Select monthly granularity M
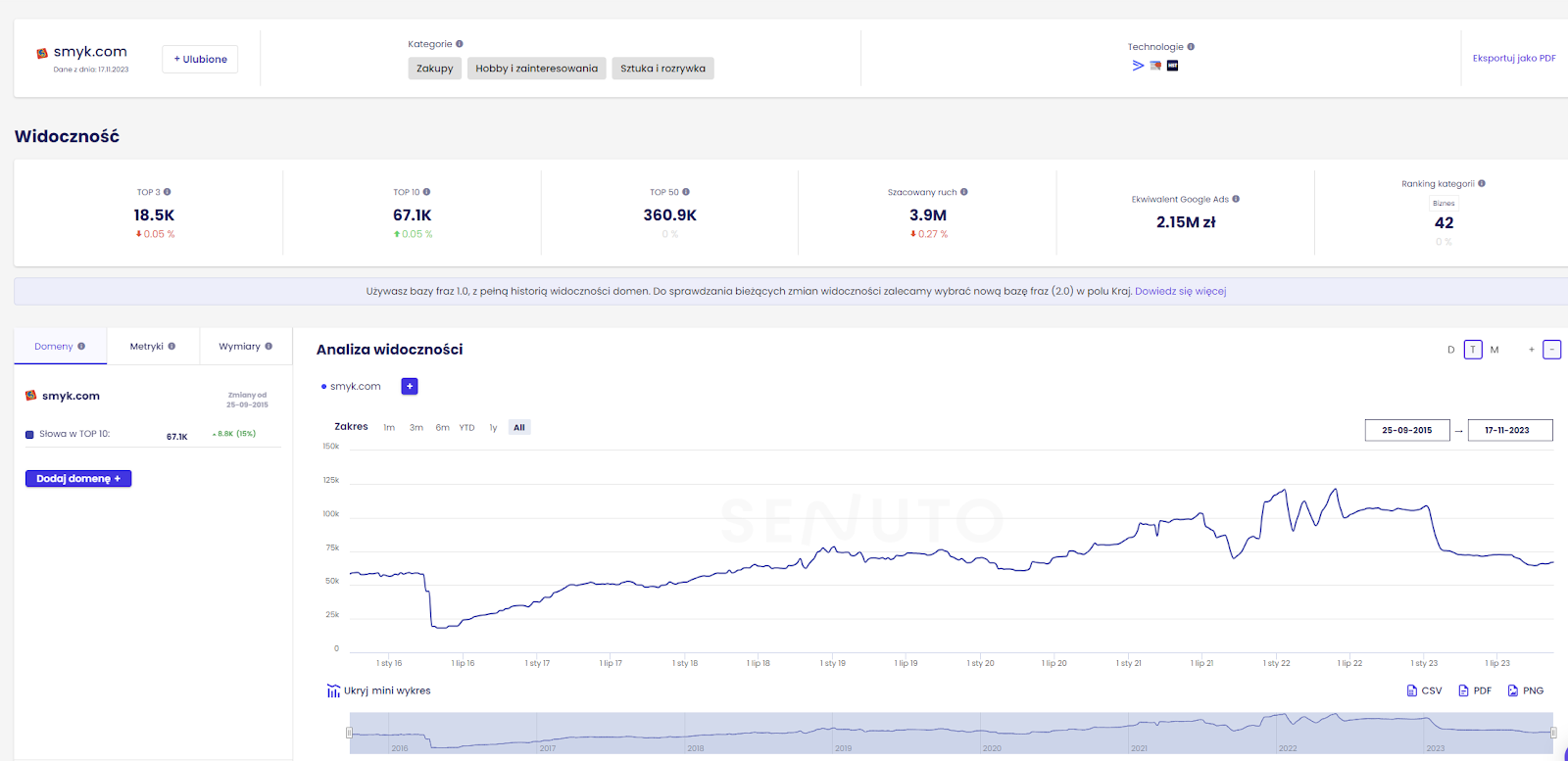This screenshot has height=761, width=1568. (x=1494, y=350)
